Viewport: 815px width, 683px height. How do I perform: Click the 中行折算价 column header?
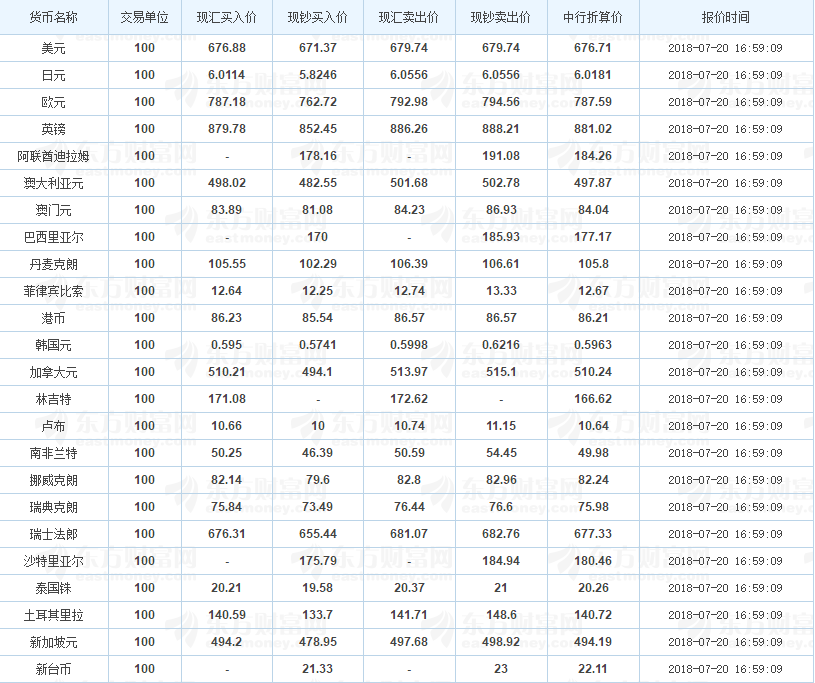coord(593,18)
